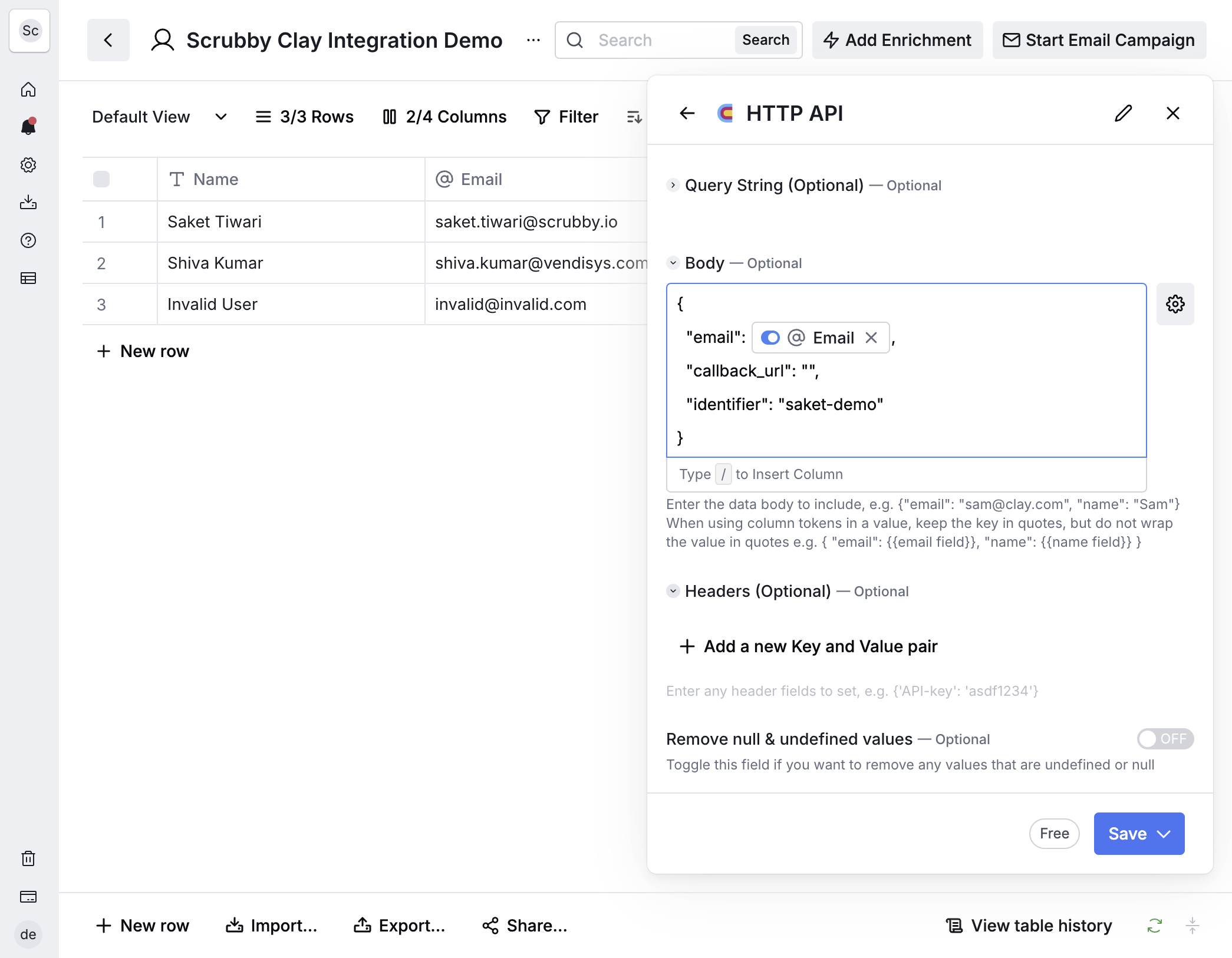Click Import at the bottom bar
Screen dimensions: 1232x958
pyautogui.click(x=272, y=926)
